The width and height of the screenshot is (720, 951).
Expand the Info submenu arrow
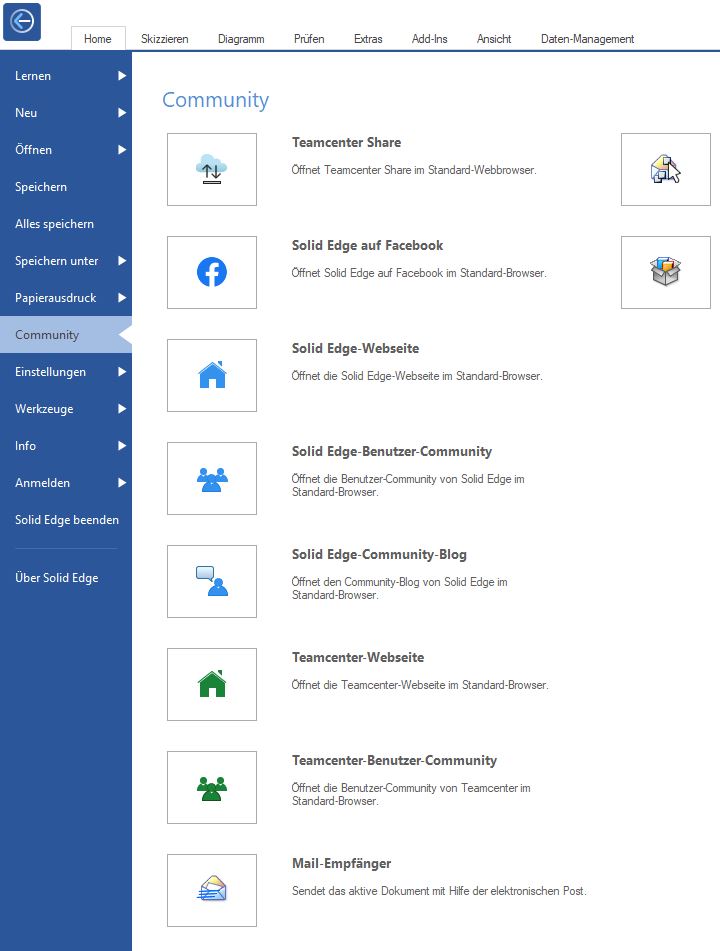coord(122,446)
